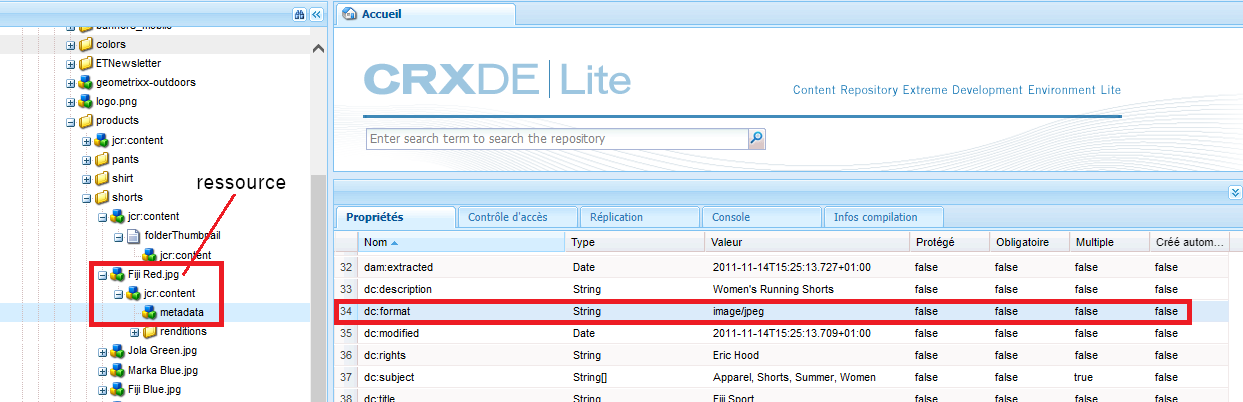Image resolution: width=1243 pixels, height=402 pixels.
Task: Select the 'true' cell in dc:subject row
Action: click(x=1084, y=378)
